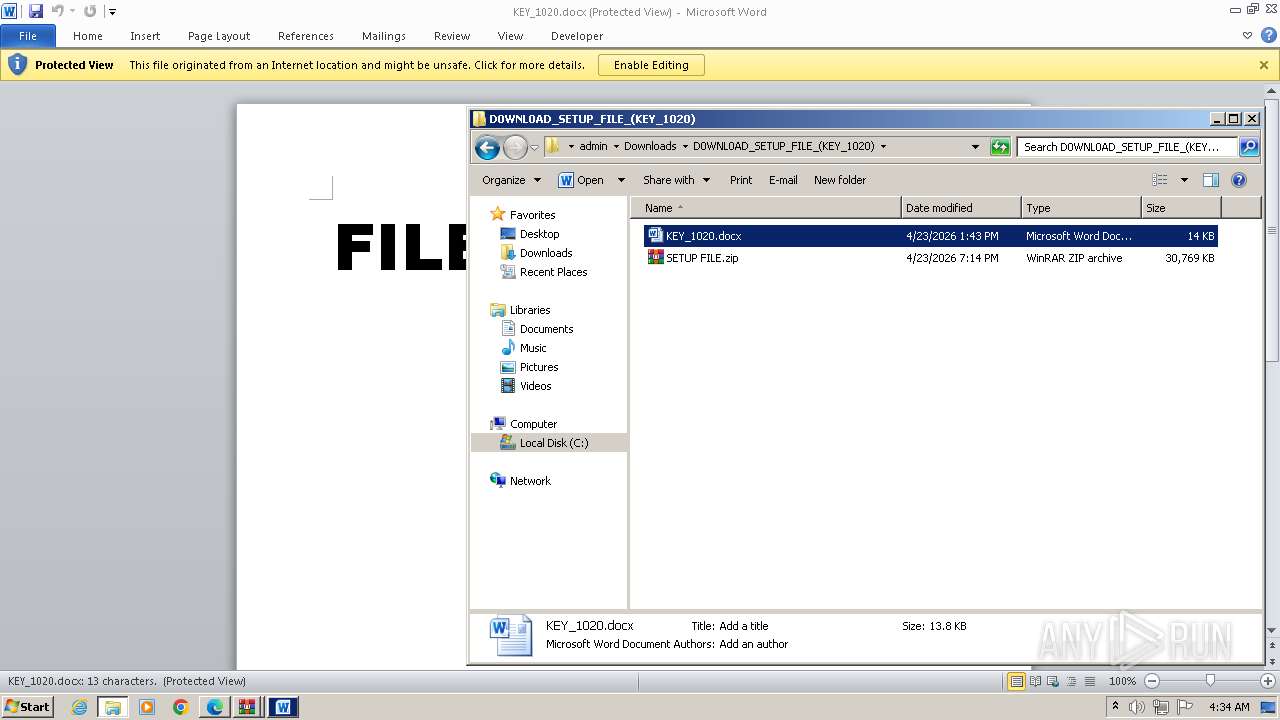The height and width of the screenshot is (720, 1280).
Task: Click the green refresh button beside address bar
Action: tap(1000, 147)
